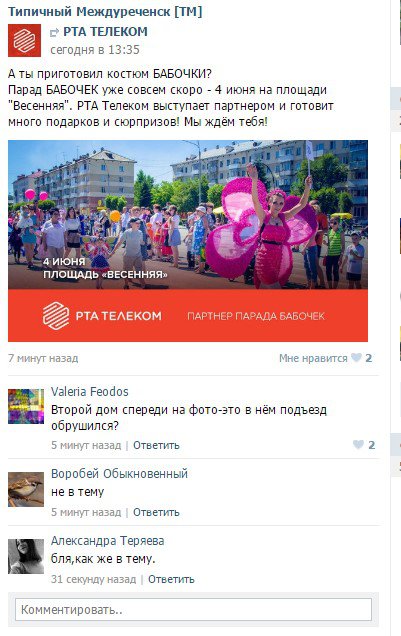Screen dimensions: 401x636
Task: Open Типичный Междуреченск [ТМ] community link
Action: tap(105, 12)
